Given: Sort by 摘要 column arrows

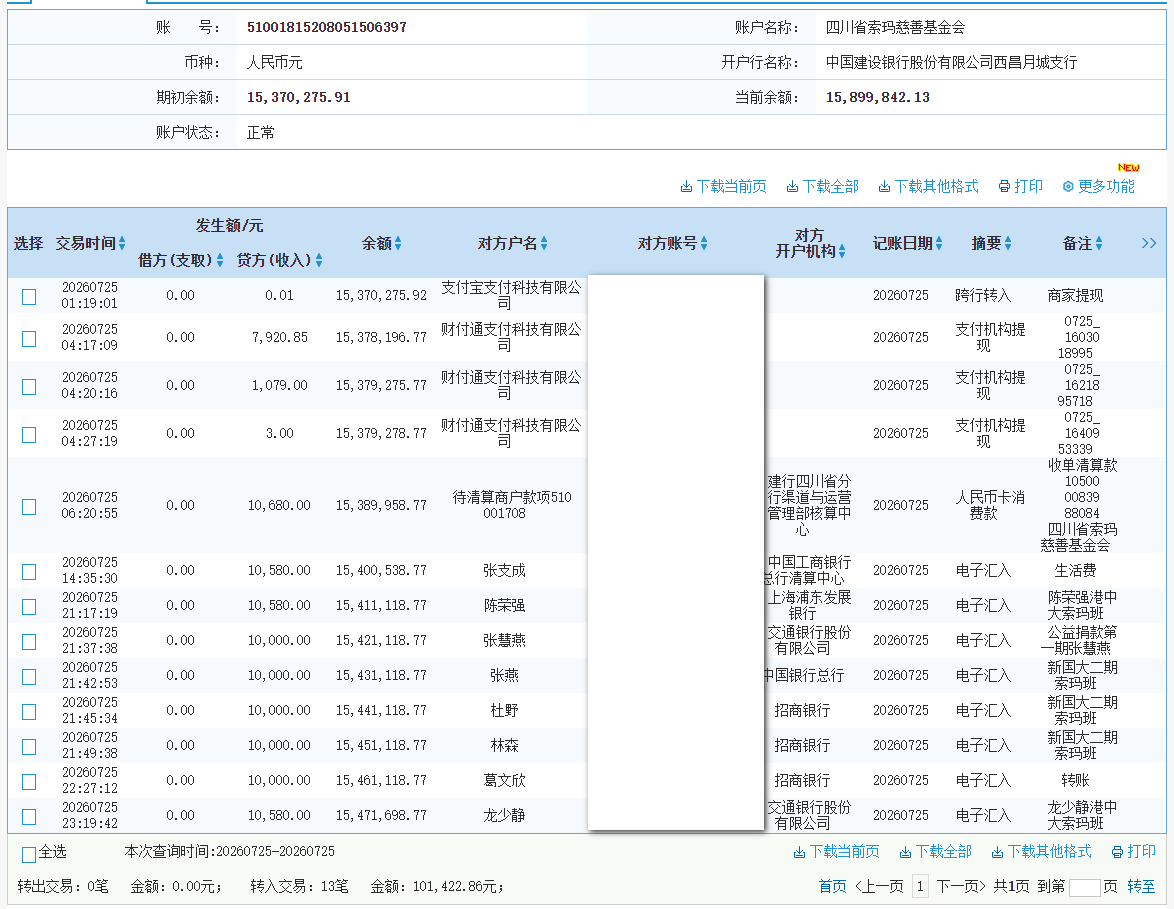Looking at the screenshot, I should pos(1008,243).
